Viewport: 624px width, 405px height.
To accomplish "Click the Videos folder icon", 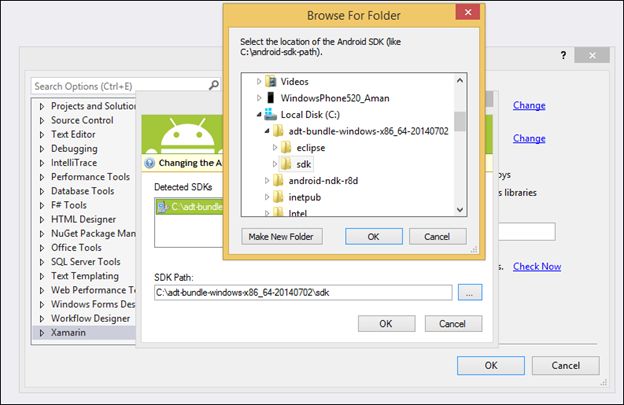I will [x=271, y=82].
